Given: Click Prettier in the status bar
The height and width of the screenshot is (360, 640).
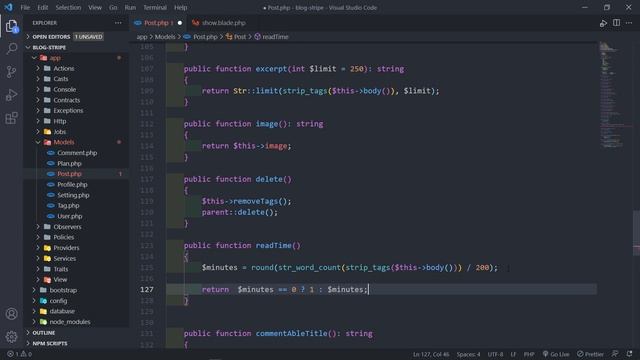Looking at the screenshot, I should point(590,354).
